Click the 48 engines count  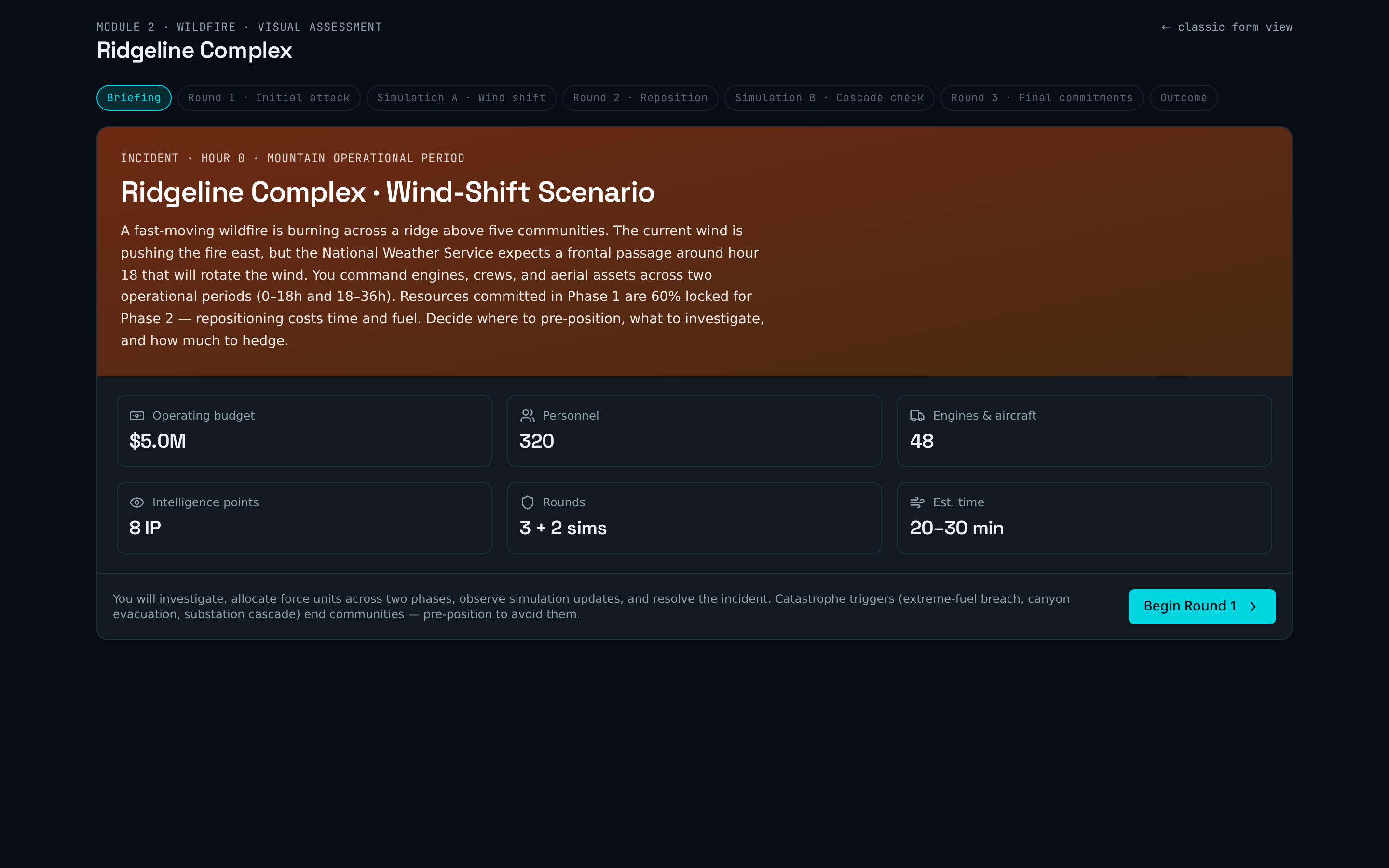(x=922, y=441)
